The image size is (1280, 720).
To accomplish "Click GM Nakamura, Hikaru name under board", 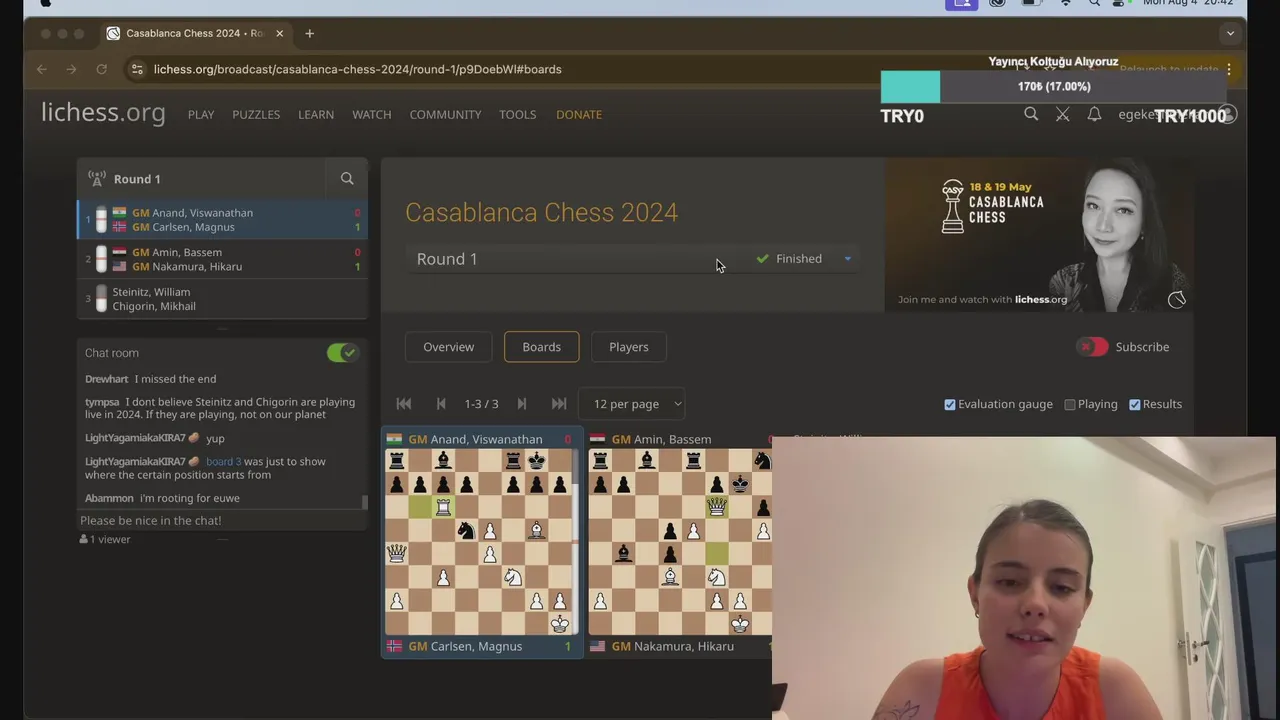I will click(x=672, y=646).
